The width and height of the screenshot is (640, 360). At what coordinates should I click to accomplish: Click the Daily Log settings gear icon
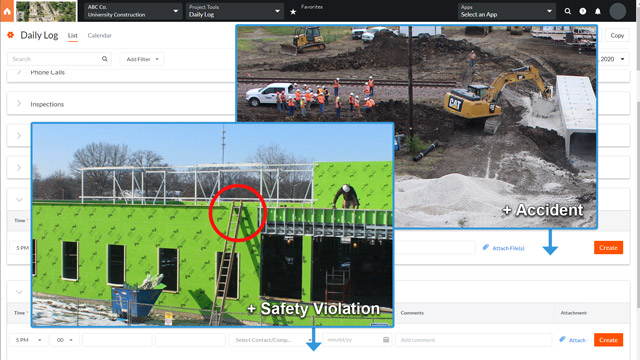click(x=11, y=35)
